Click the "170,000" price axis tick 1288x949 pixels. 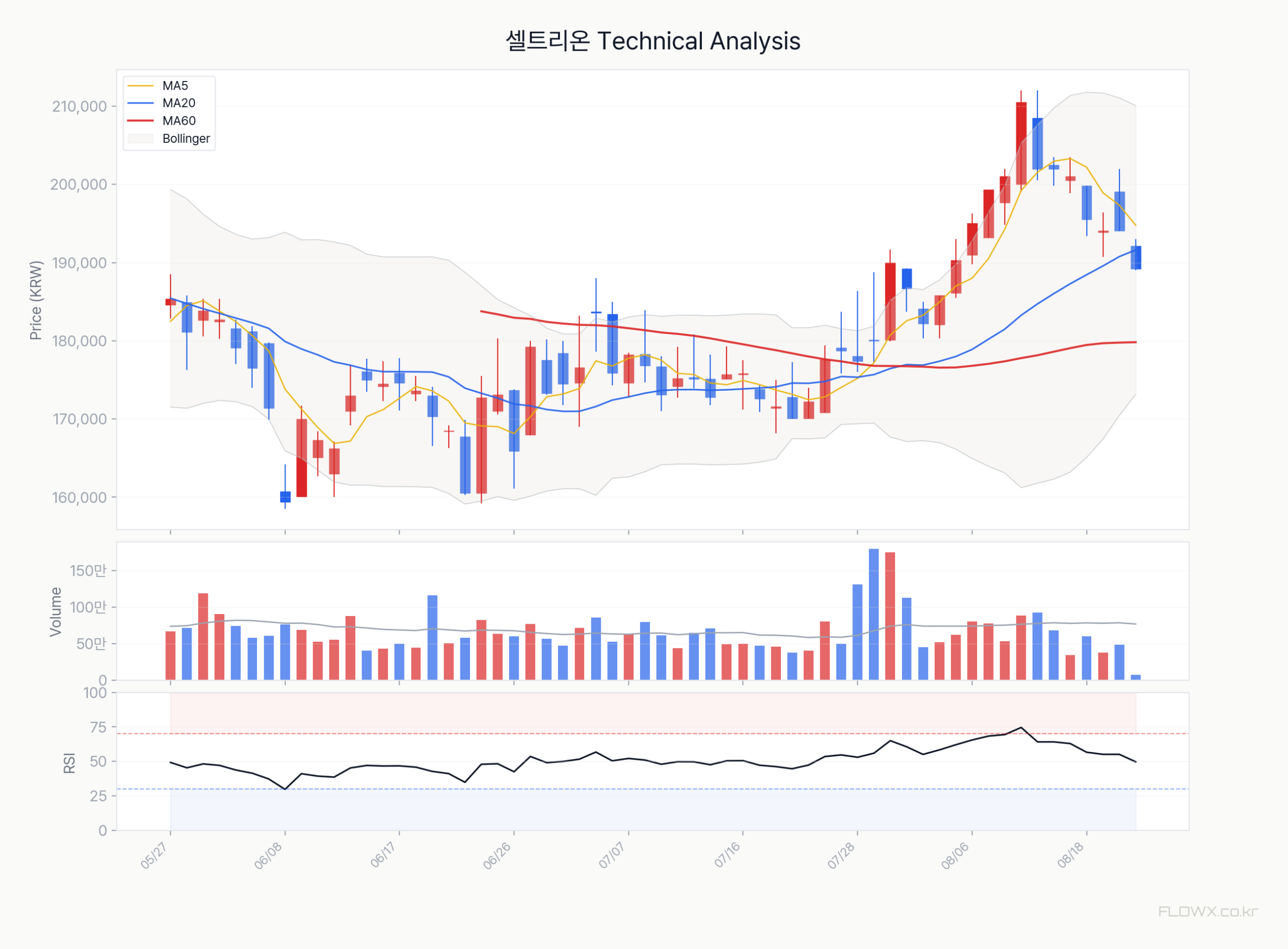coord(80,419)
